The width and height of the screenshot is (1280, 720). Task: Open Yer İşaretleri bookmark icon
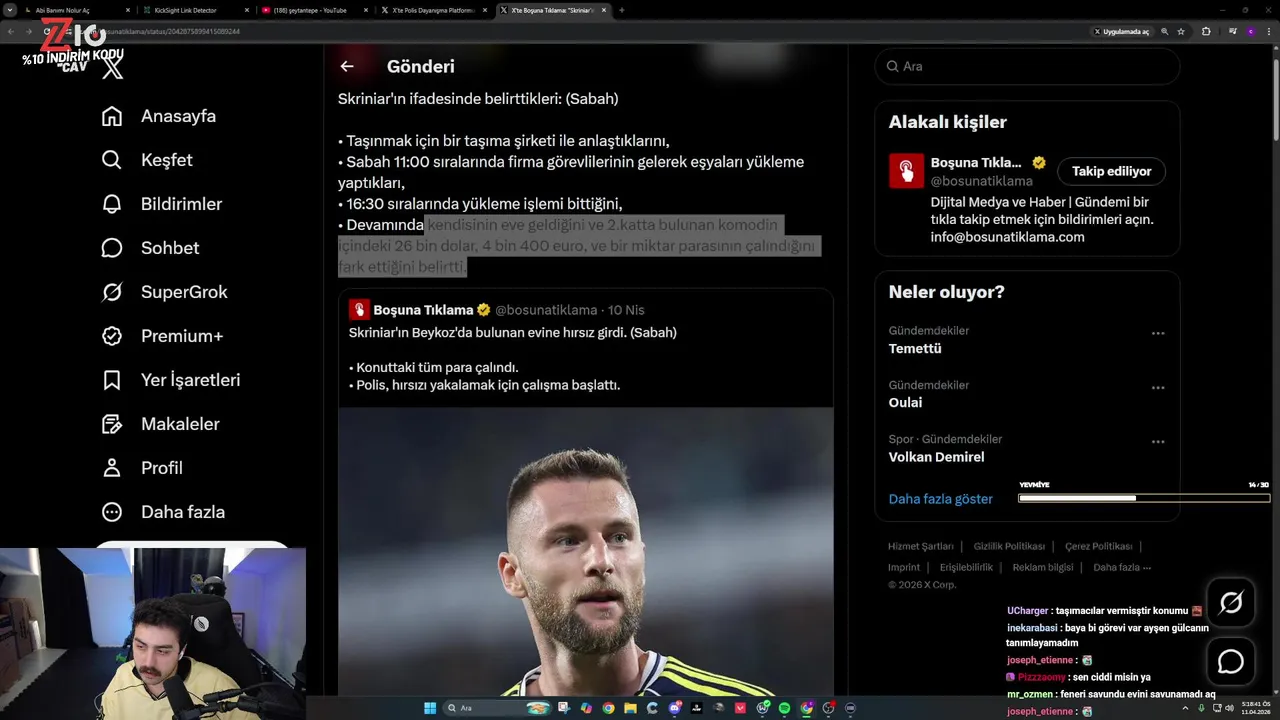coord(112,380)
